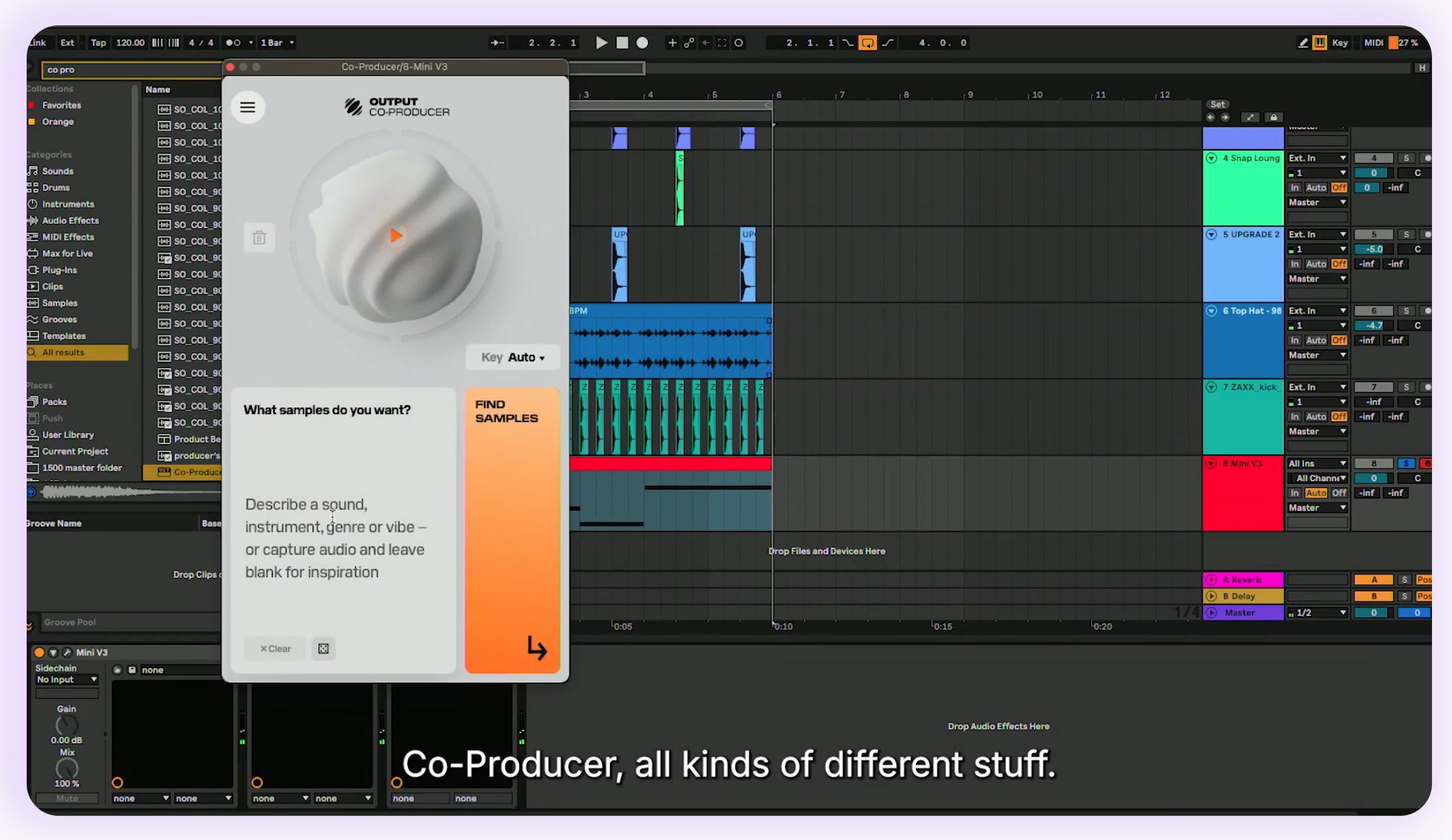This screenshot has width=1452, height=840.
Task: Toggle the Follow playback icon
Action: [497, 43]
